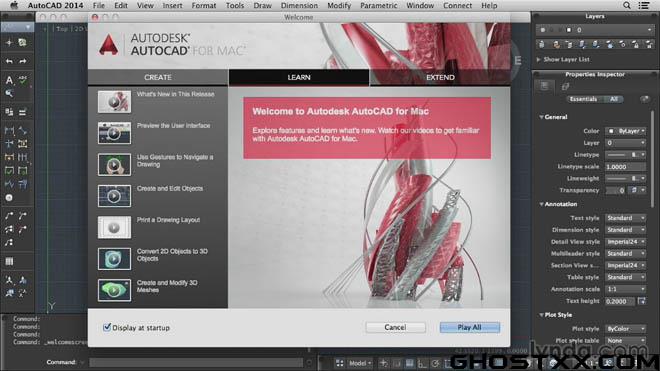Viewport: 660px width, 371px height.
Task: Open the Find text magnifier tool
Action: click(9, 93)
